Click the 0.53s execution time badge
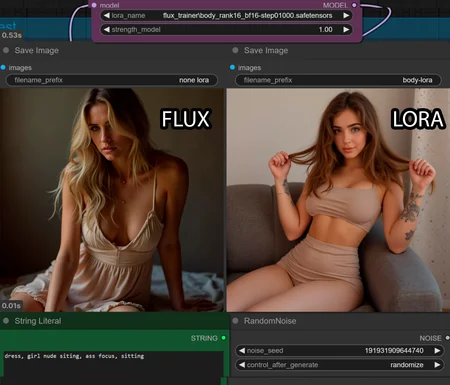Image resolution: width=450 pixels, height=385 pixels. [x=11, y=35]
